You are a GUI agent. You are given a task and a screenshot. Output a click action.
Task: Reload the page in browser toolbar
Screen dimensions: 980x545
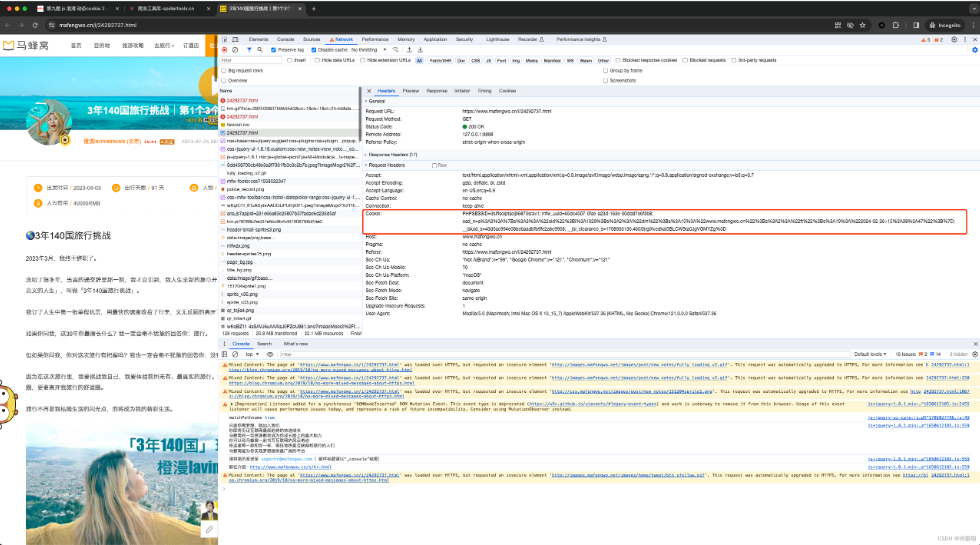click(x=34, y=23)
